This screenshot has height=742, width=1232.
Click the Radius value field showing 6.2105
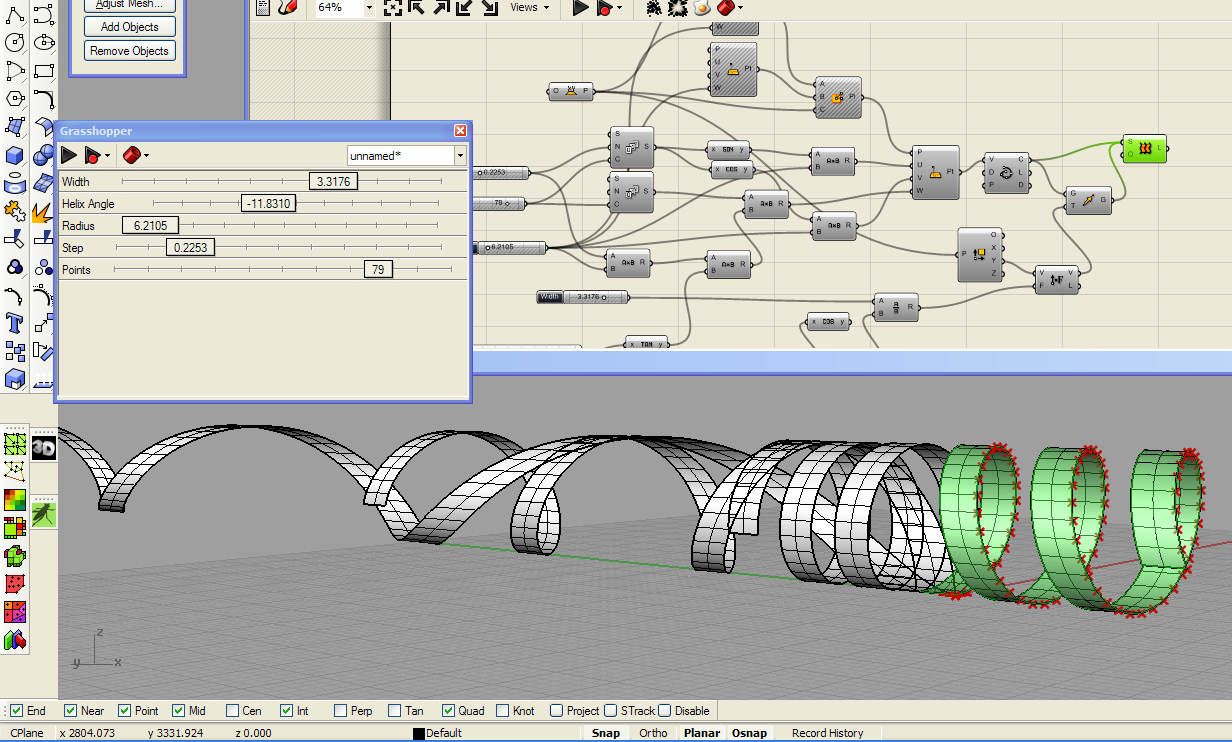click(150, 225)
